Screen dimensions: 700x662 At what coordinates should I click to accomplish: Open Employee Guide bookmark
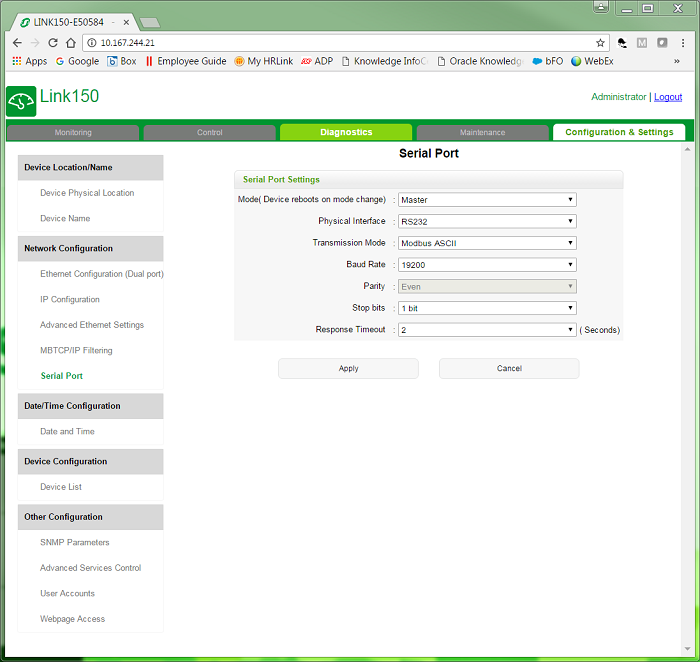tap(186, 61)
